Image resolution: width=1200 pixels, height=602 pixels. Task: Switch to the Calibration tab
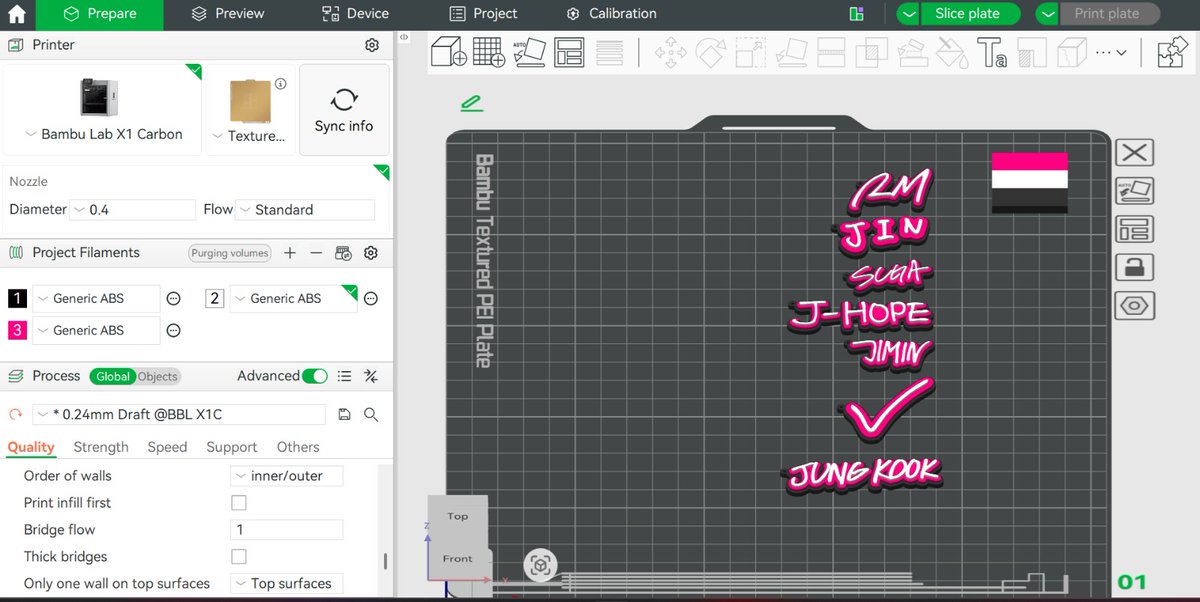pyautogui.click(x=611, y=14)
